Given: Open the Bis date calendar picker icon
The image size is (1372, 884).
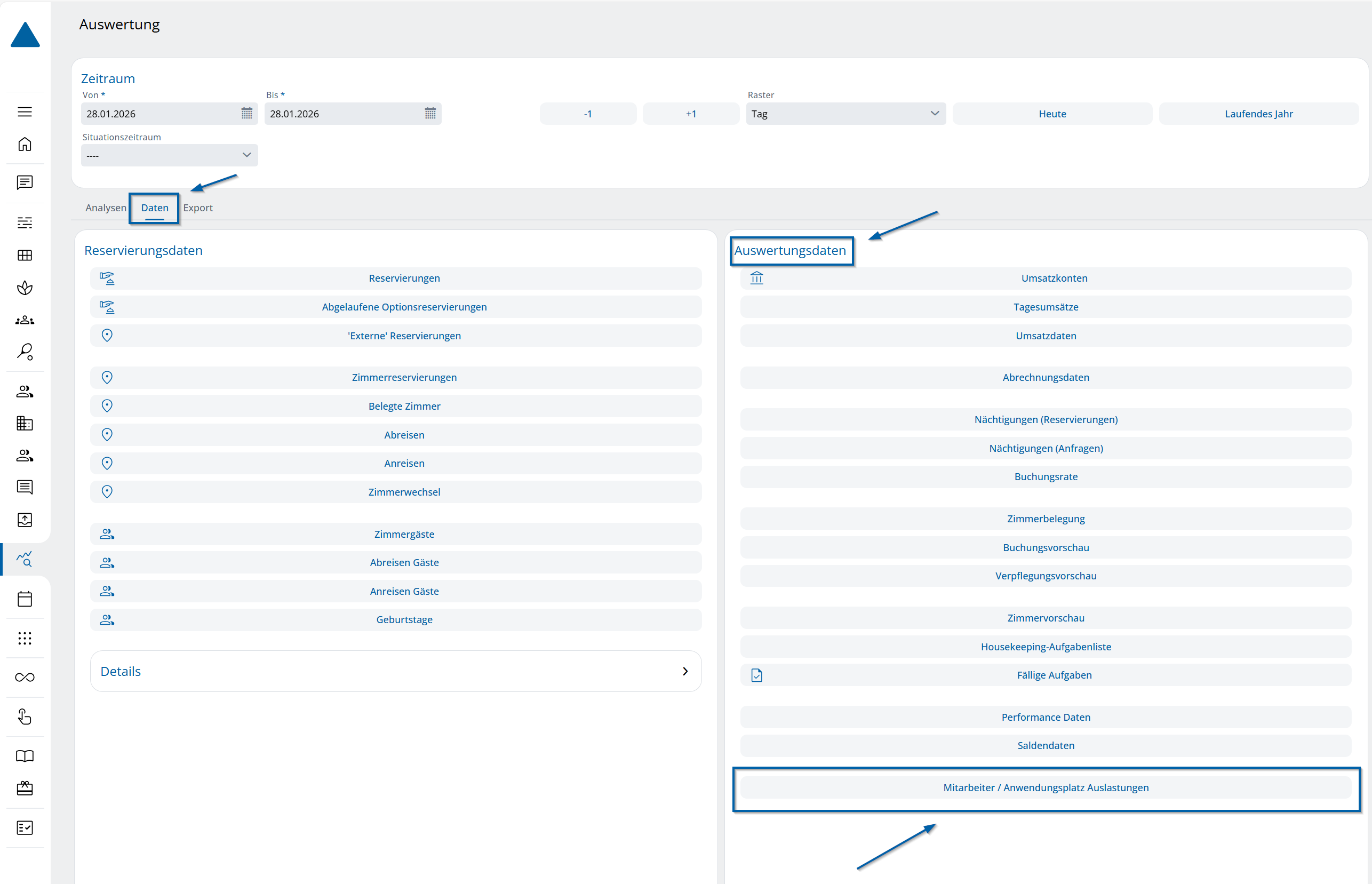Looking at the screenshot, I should 430,114.
